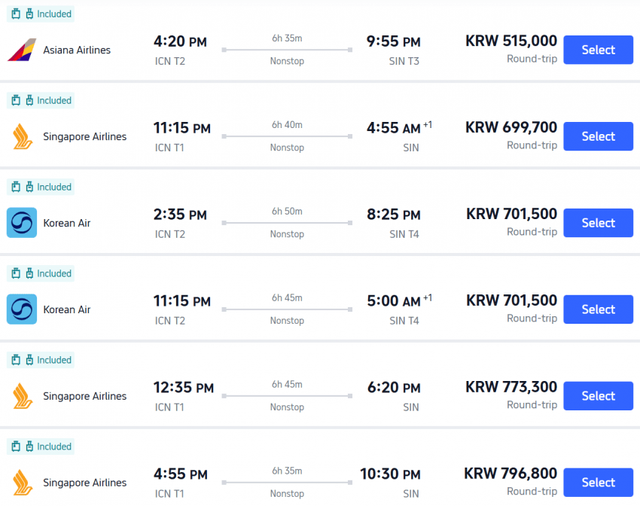This screenshot has height=506, width=640.
Task: Click baggage Included icon on KRW 796,800 flight
Action: tap(16, 446)
